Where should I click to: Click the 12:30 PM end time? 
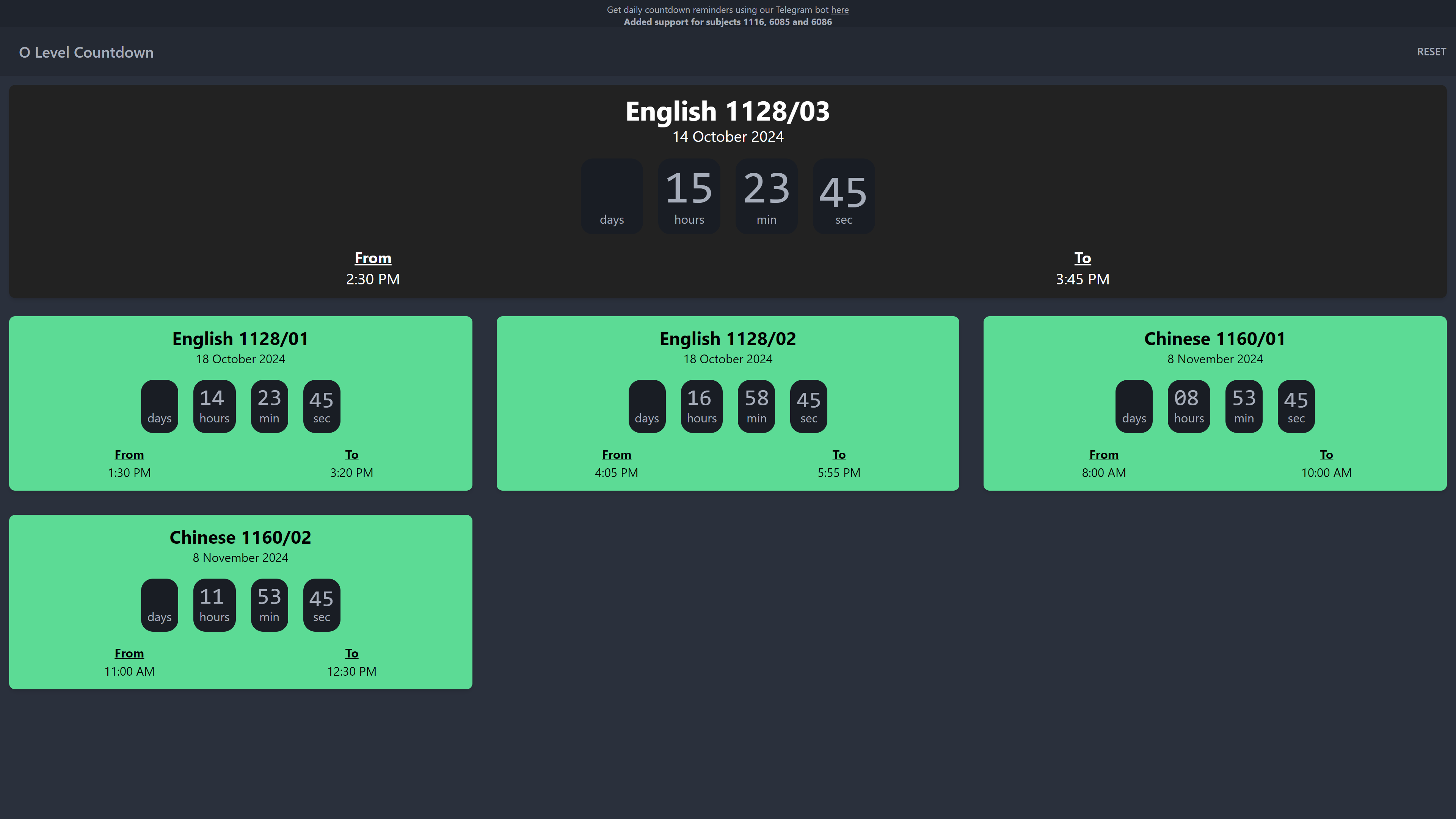(x=351, y=672)
